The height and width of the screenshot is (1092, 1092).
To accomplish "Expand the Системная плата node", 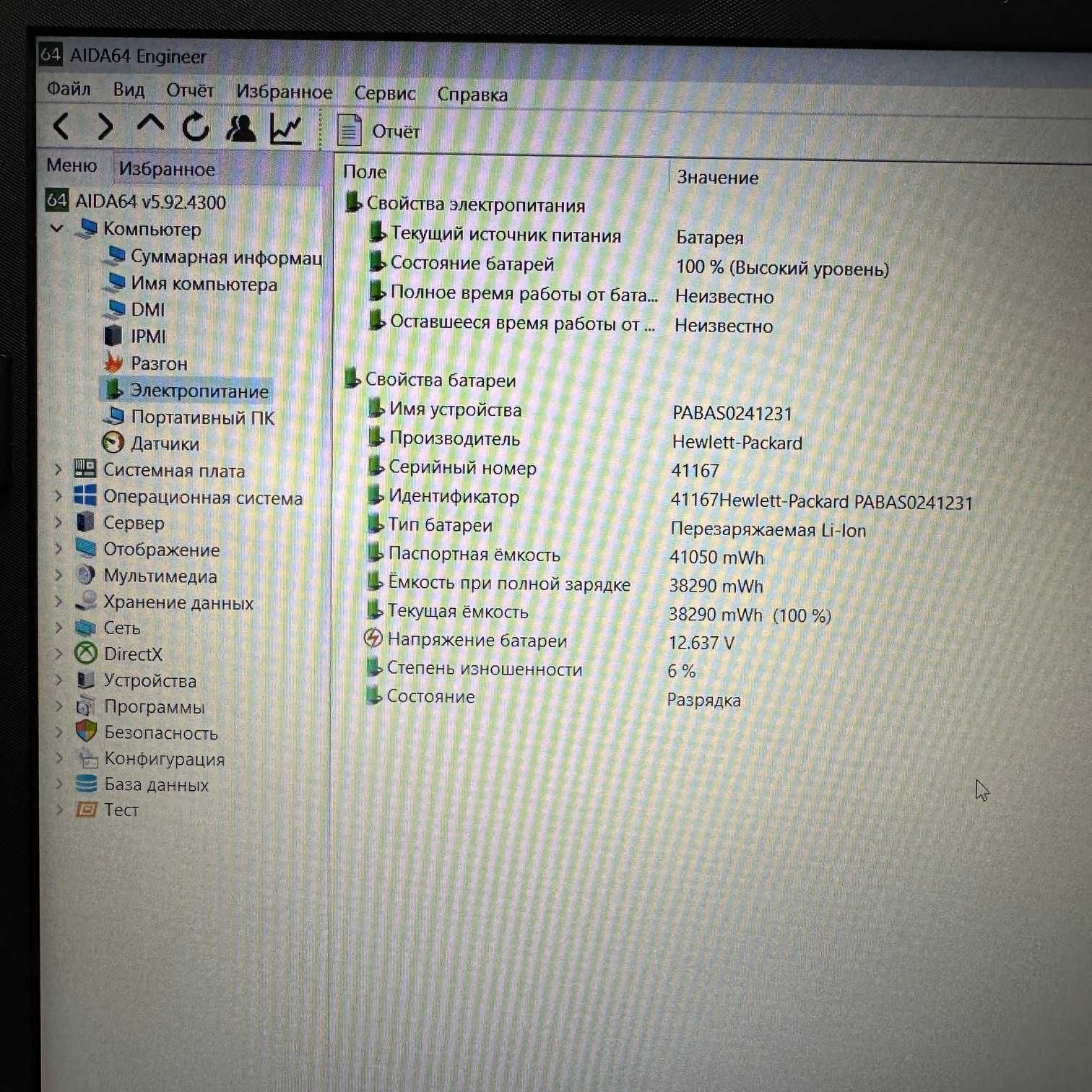I will (x=58, y=469).
